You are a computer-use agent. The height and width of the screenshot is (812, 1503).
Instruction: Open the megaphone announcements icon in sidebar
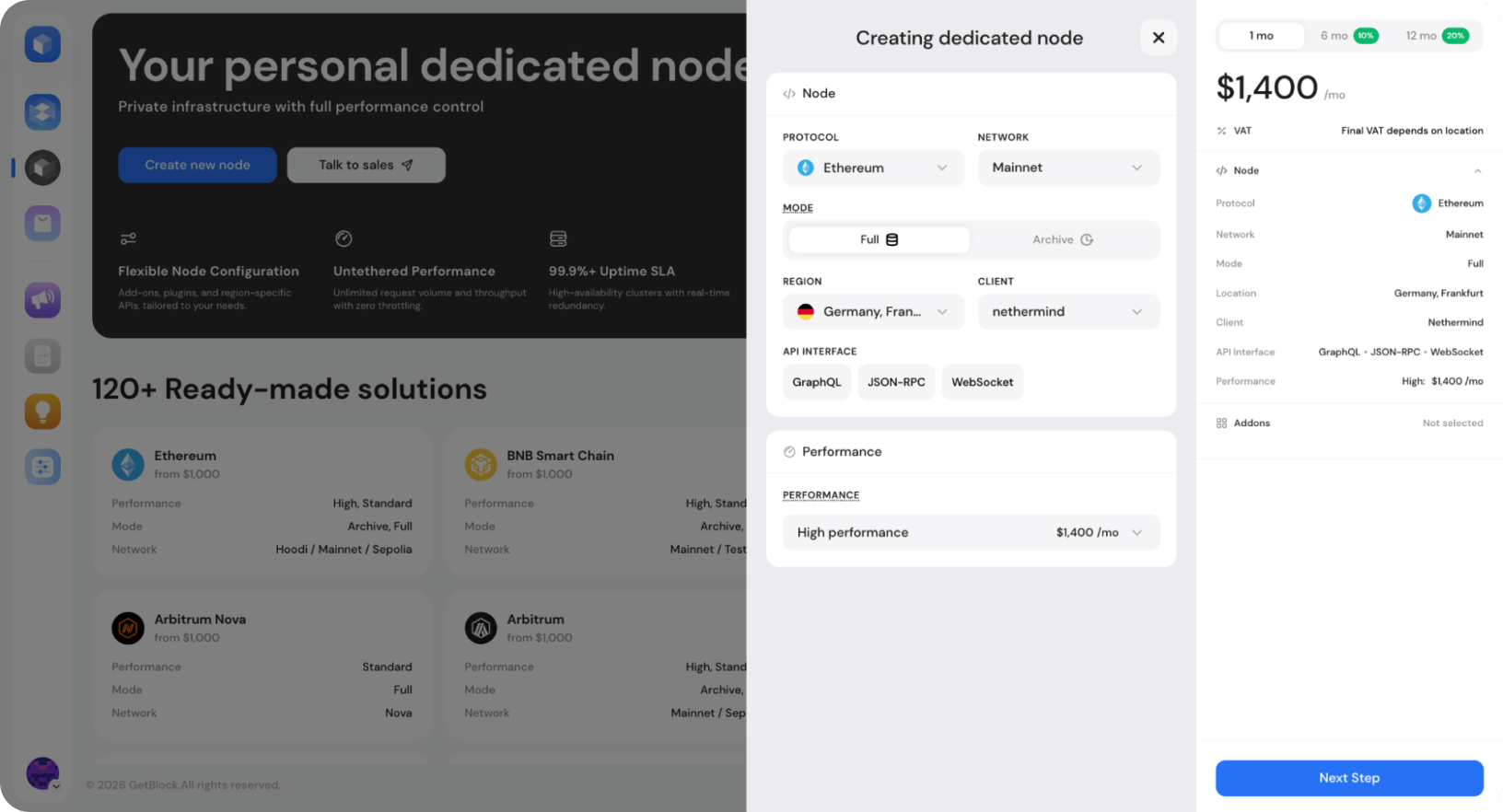coord(42,299)
